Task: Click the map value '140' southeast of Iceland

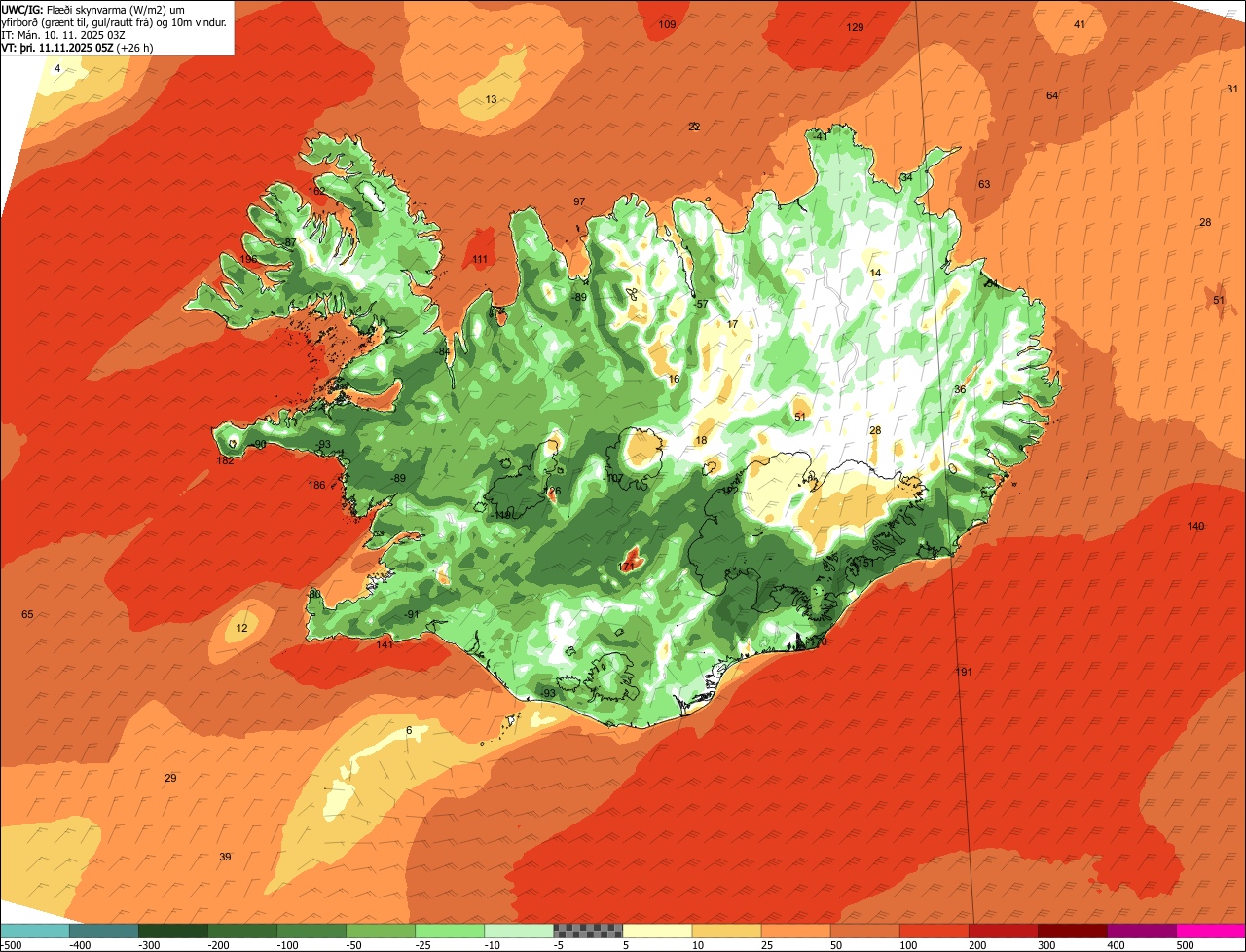Action: pos(1195,526)
